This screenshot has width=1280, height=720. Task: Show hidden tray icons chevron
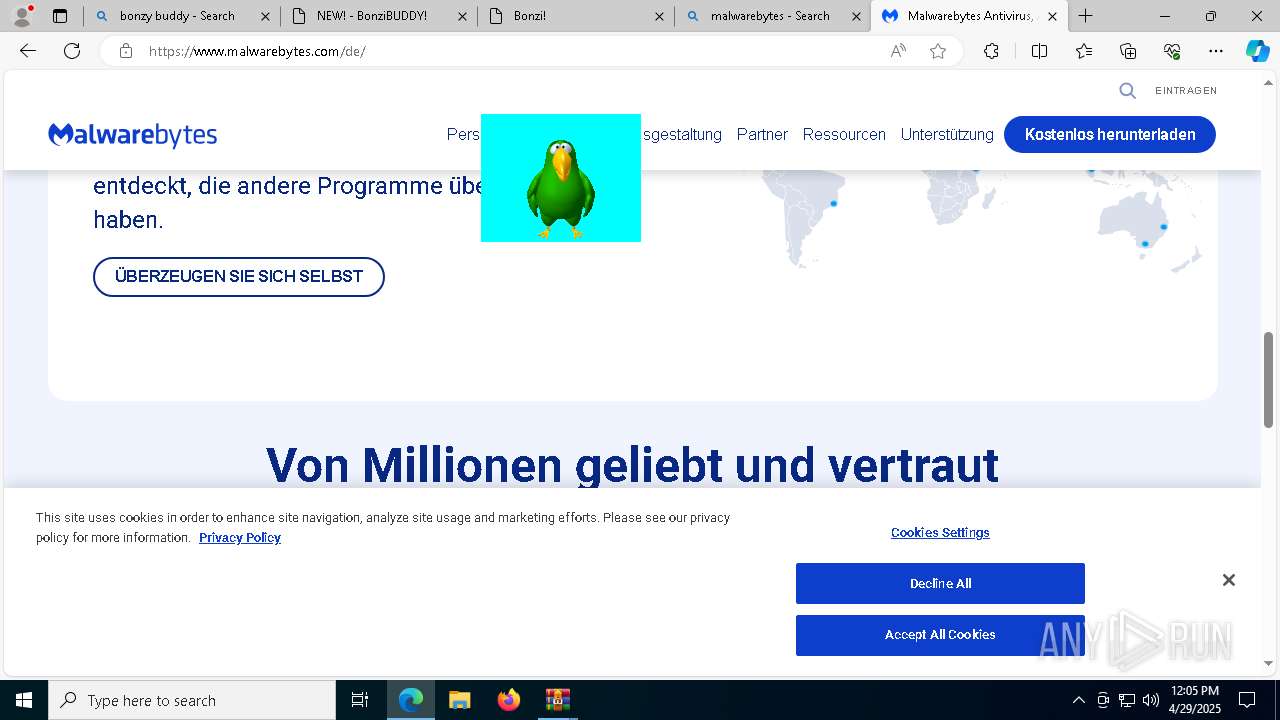tap(1078, 700)
